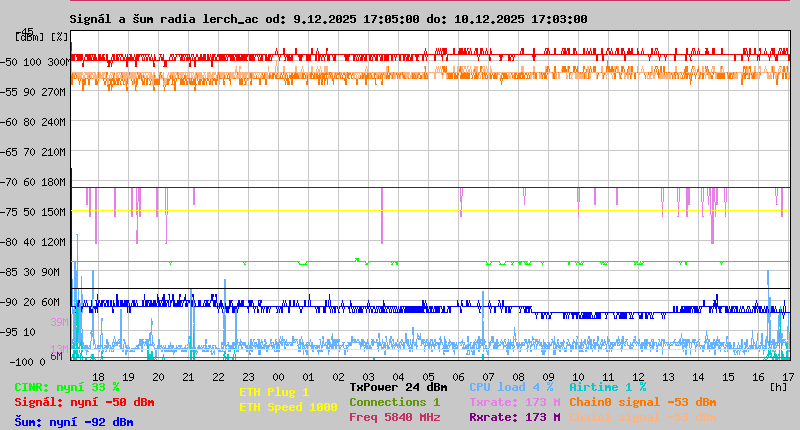Click the x-axis hour label '22'
This screenshot has width=800, height=430.
point(218,377)
